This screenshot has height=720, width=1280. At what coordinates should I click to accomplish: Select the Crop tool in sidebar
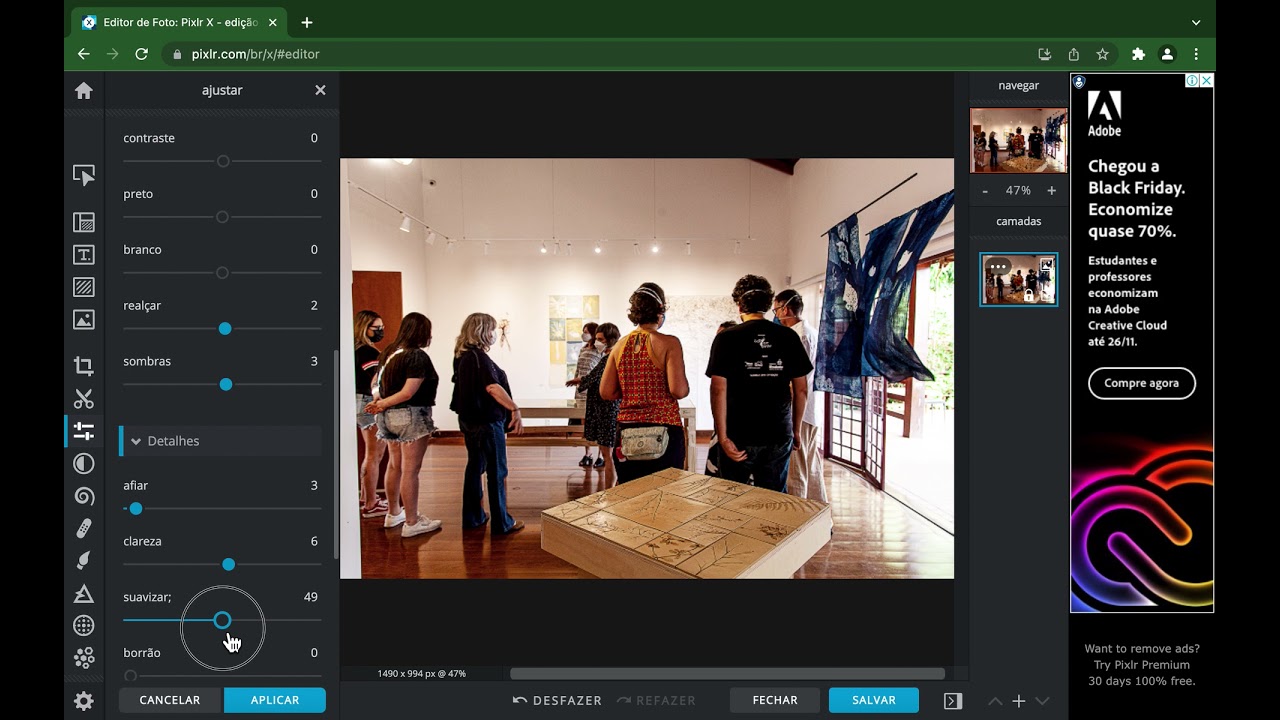click(x=84, y=366)
